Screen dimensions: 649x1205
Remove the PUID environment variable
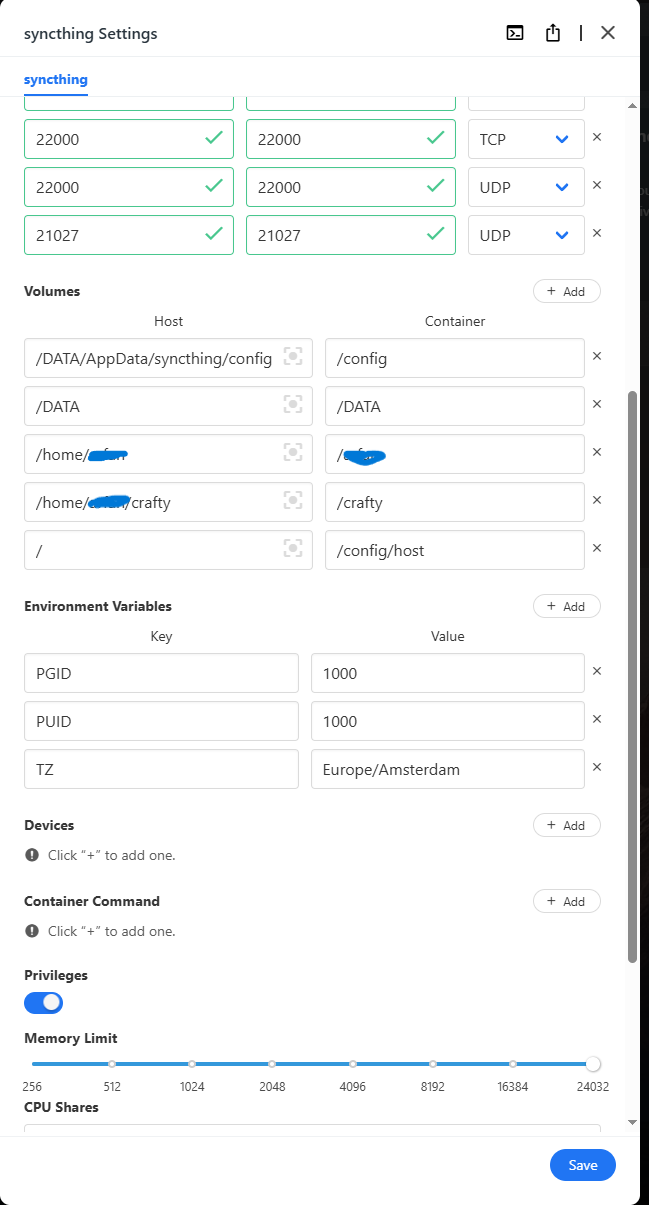(x=597, y=719)
